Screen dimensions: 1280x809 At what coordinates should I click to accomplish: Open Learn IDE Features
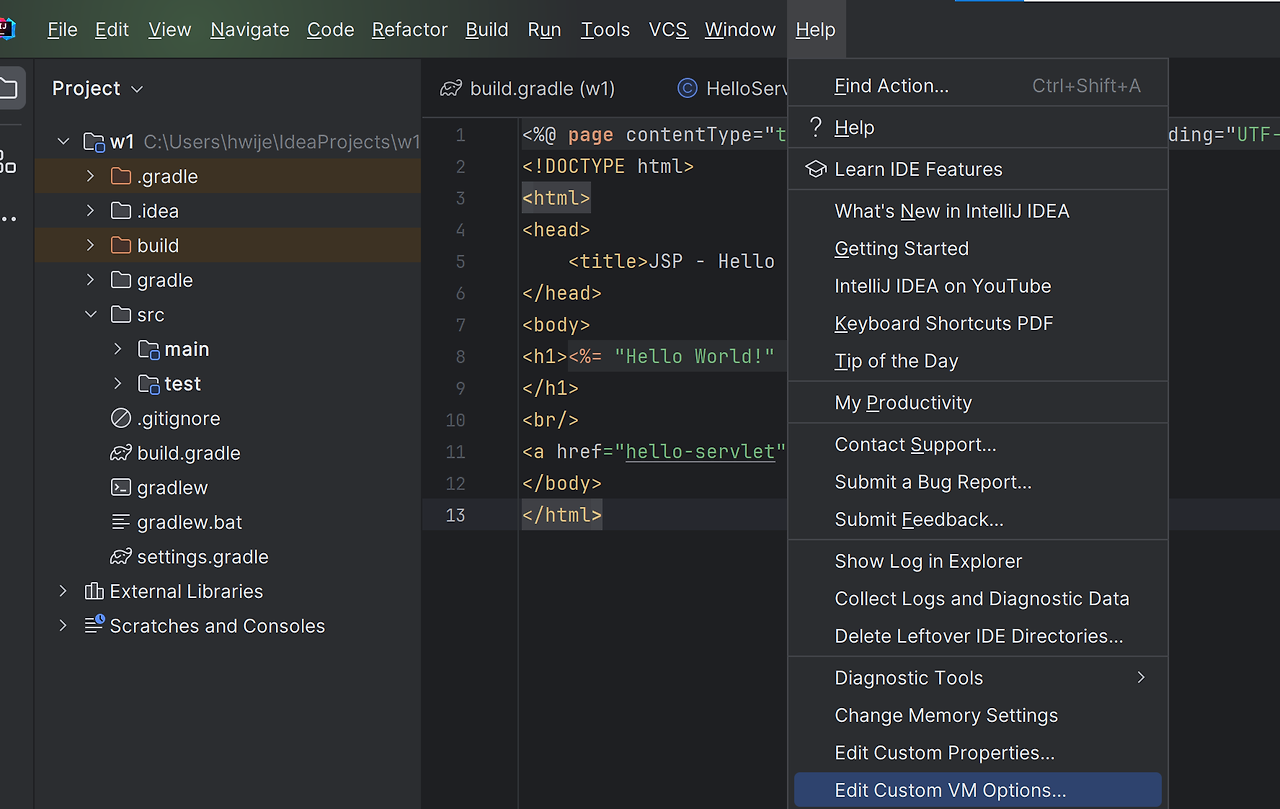point(978,169)
